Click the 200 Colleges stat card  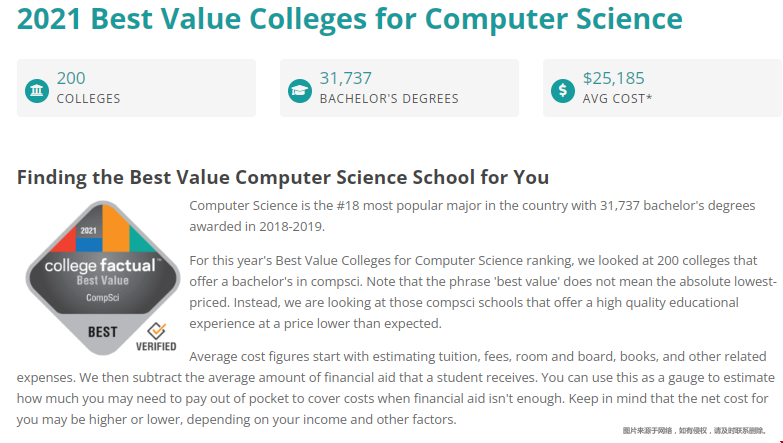pyautogui.click(x=136, y=88)
